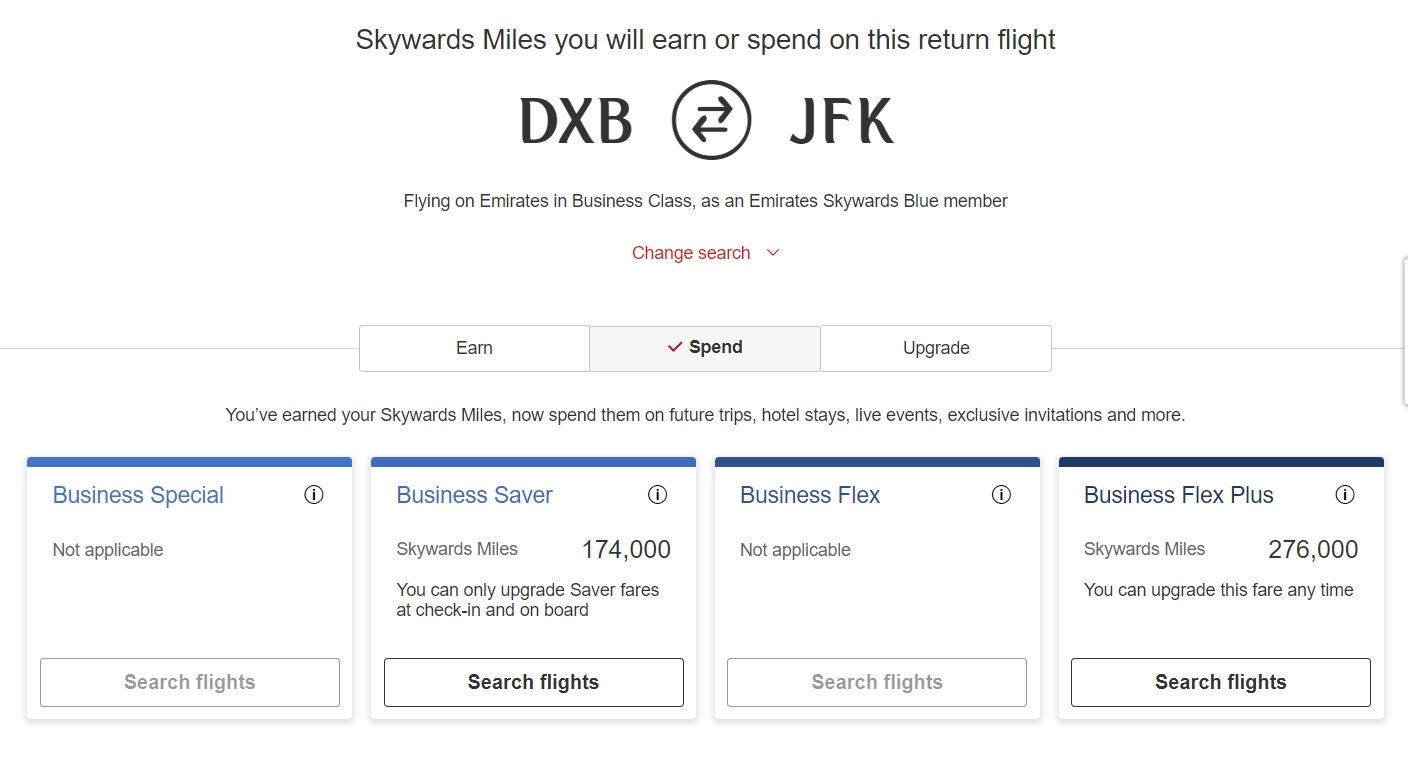This screenshot has width=1408, height=759.
Task: Click the Business Flex info icon
Action: (1001, 494)
